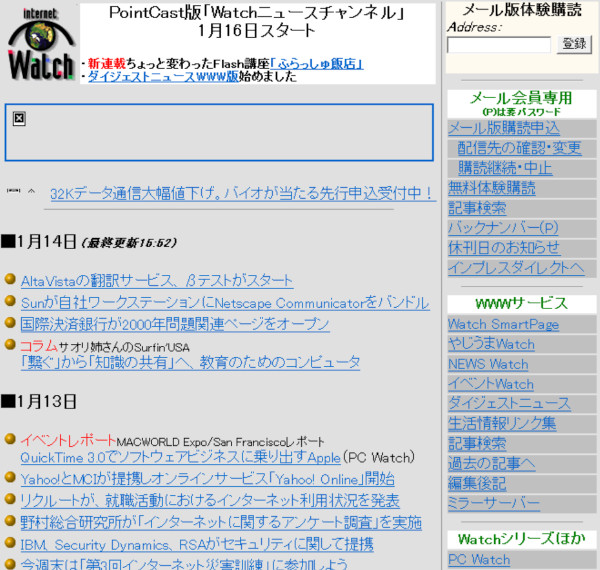Click the small icon beside 32Kデータ通信 link
This screenshot has height=570, width=600.
[x=21, y=191]
